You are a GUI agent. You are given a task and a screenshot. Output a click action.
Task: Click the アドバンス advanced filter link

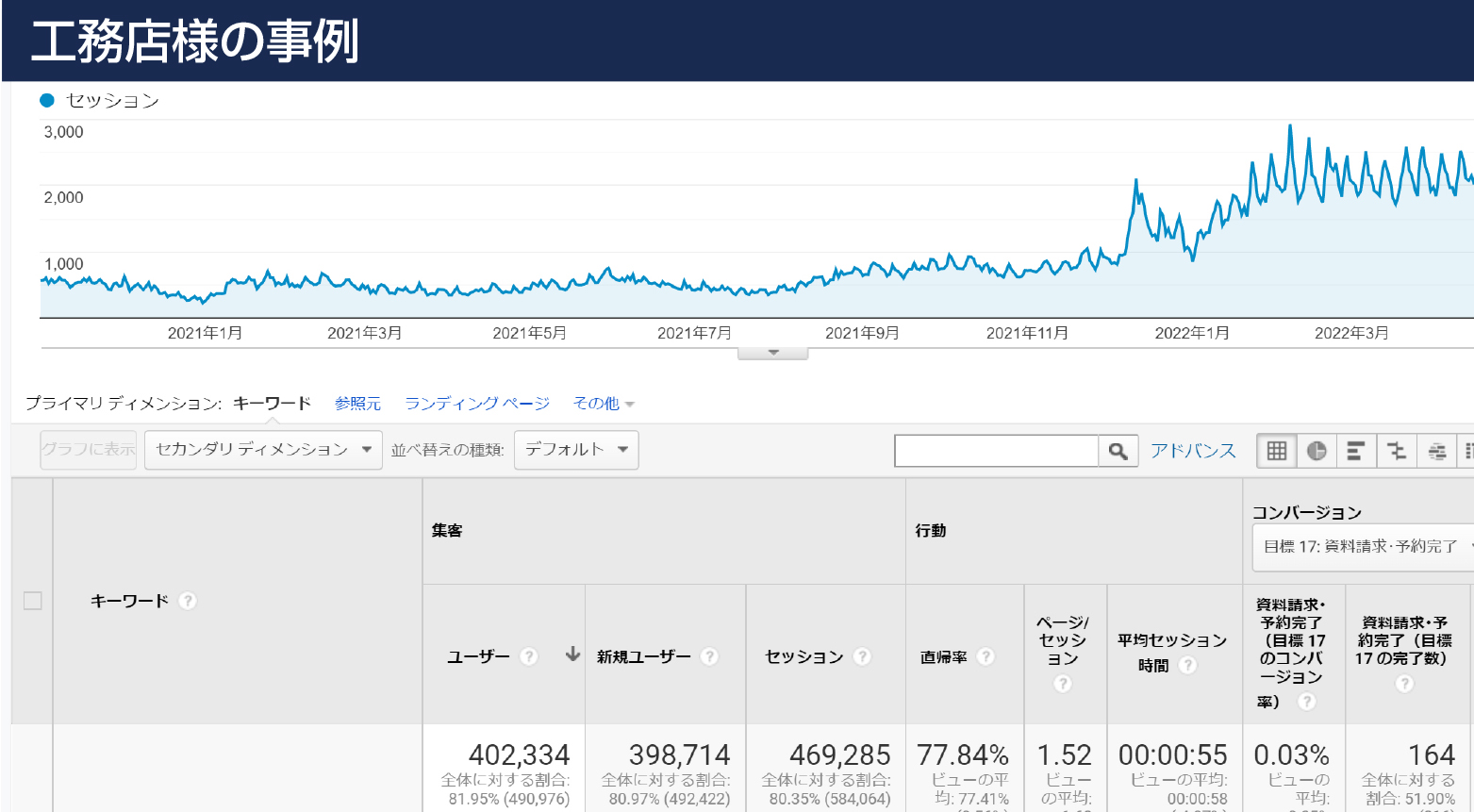pyautogui.click(x=1193, y=451)
